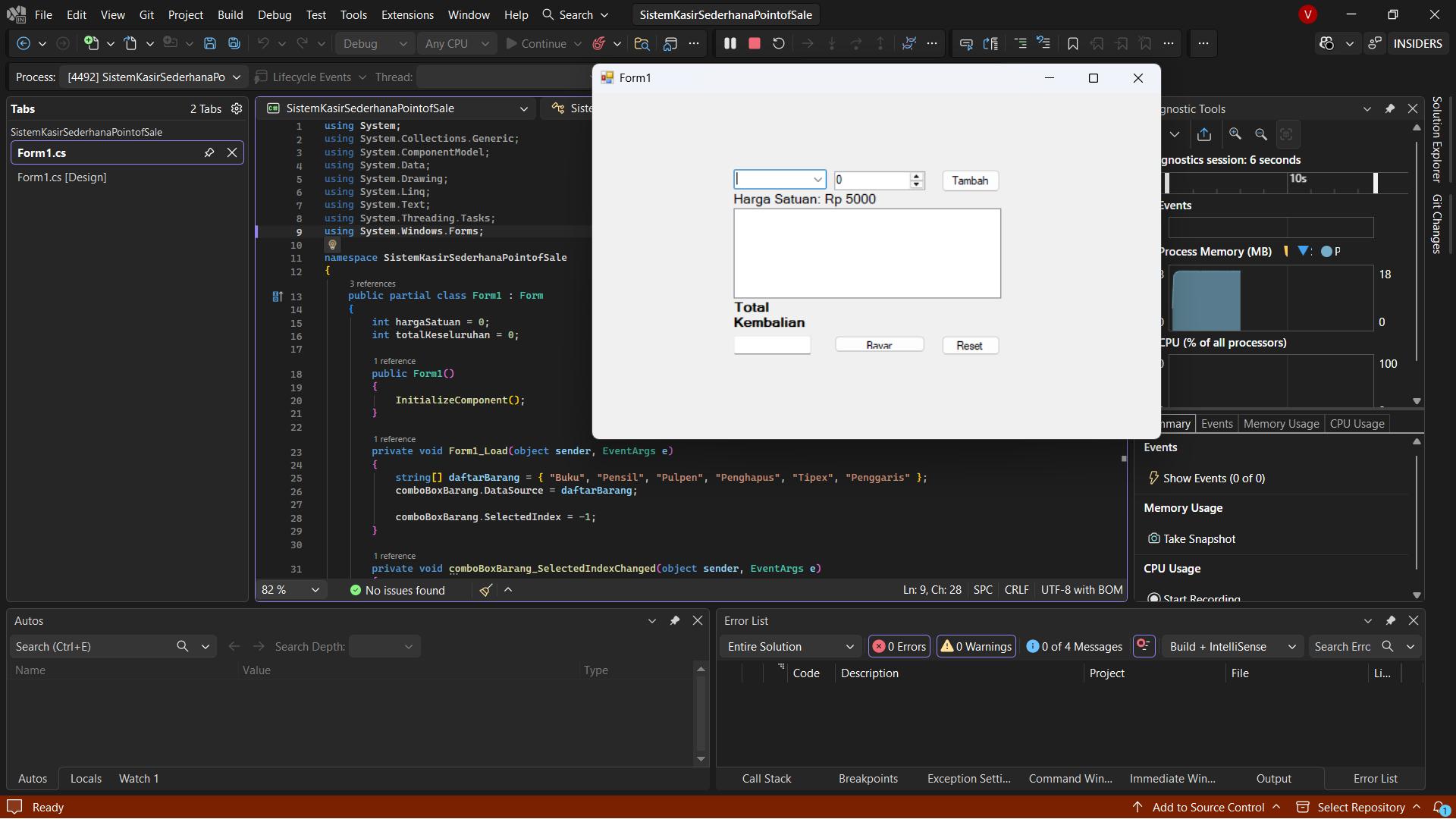The image size is (1456, 819).
Task: Click the code cleanup broom icon
Action: pos(485,591)
